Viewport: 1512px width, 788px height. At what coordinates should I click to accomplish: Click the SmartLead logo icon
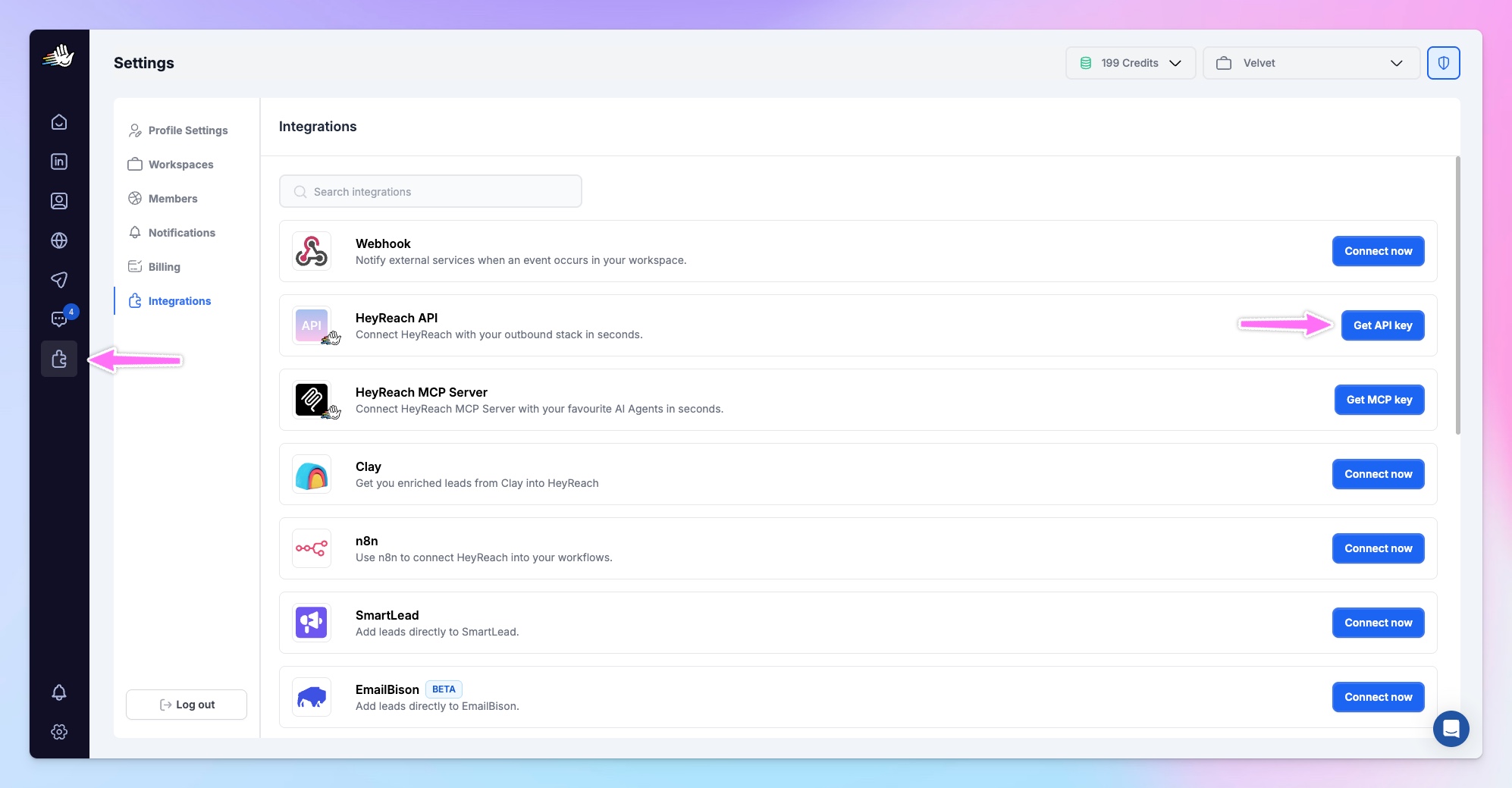(x=312, y=623)
